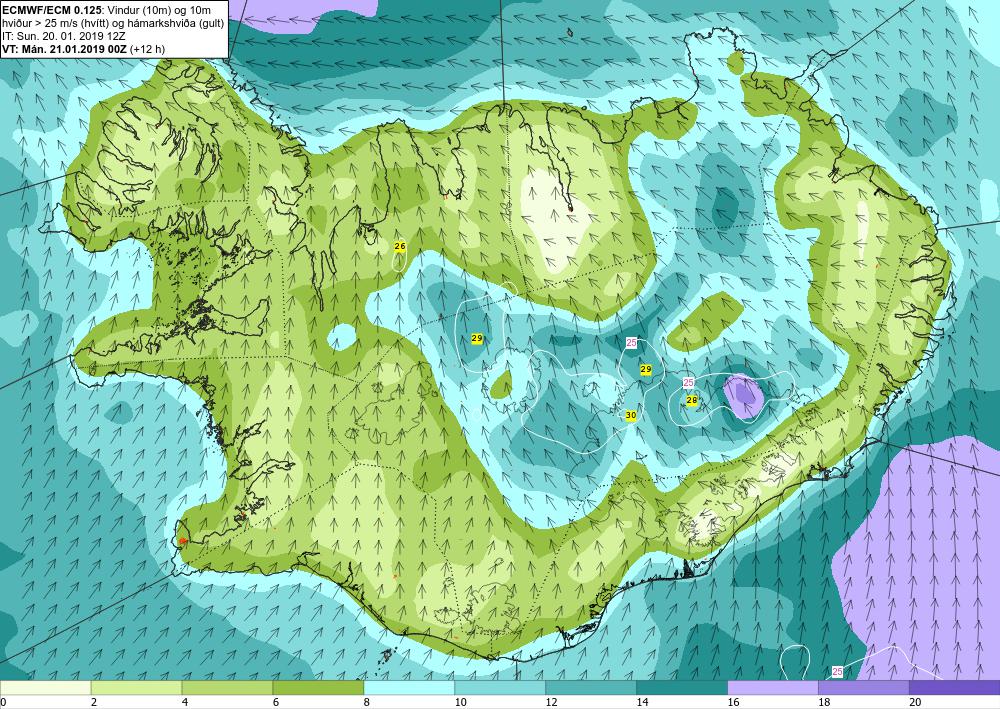Click the legend value 10

(460, 703)
